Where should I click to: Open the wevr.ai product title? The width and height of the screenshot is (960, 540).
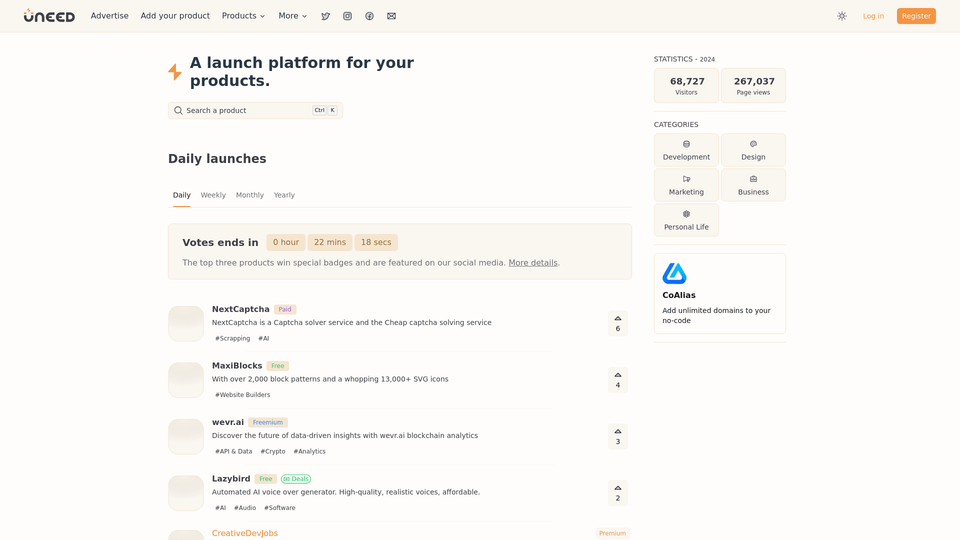pos(228,422)
